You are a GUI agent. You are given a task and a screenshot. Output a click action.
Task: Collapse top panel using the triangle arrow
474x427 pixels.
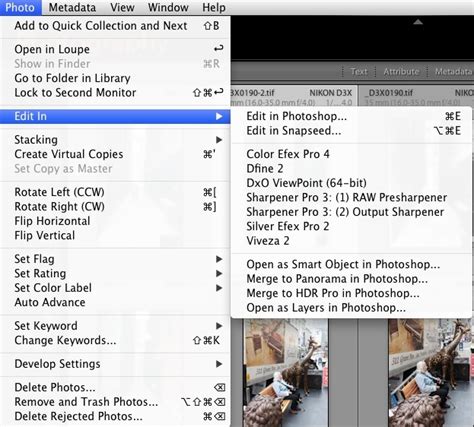pyautogui.click(x=418, y=22)
